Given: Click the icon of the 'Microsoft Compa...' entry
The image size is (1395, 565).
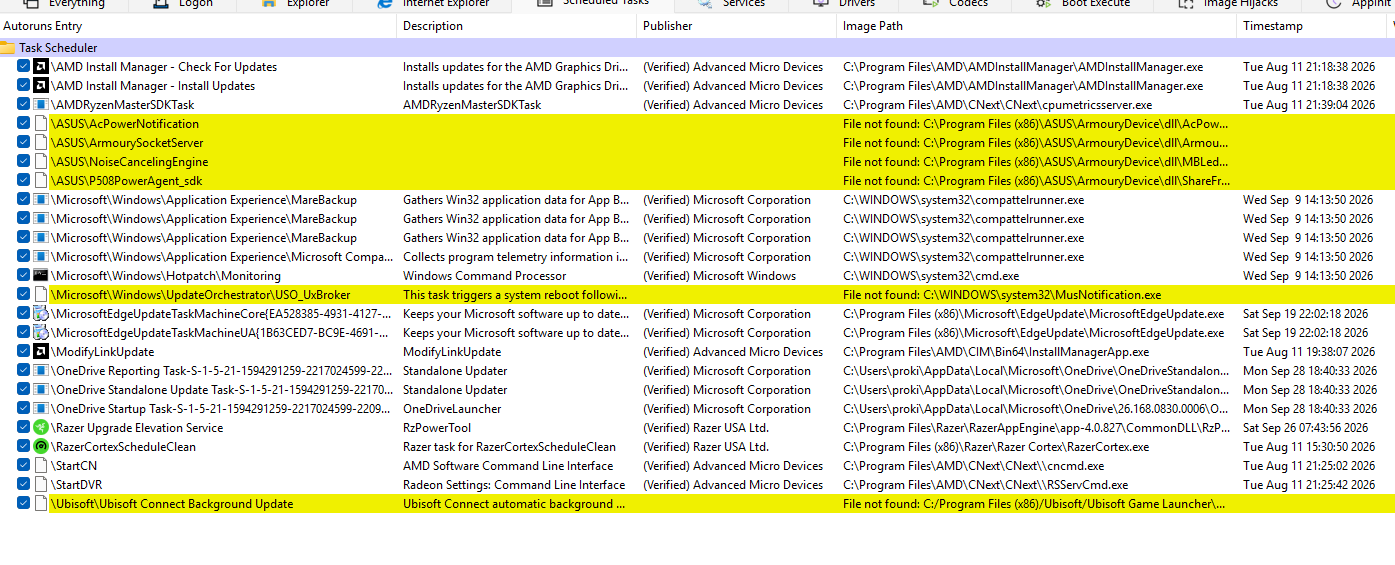Looking at the screenshot, I should point(41,257).
